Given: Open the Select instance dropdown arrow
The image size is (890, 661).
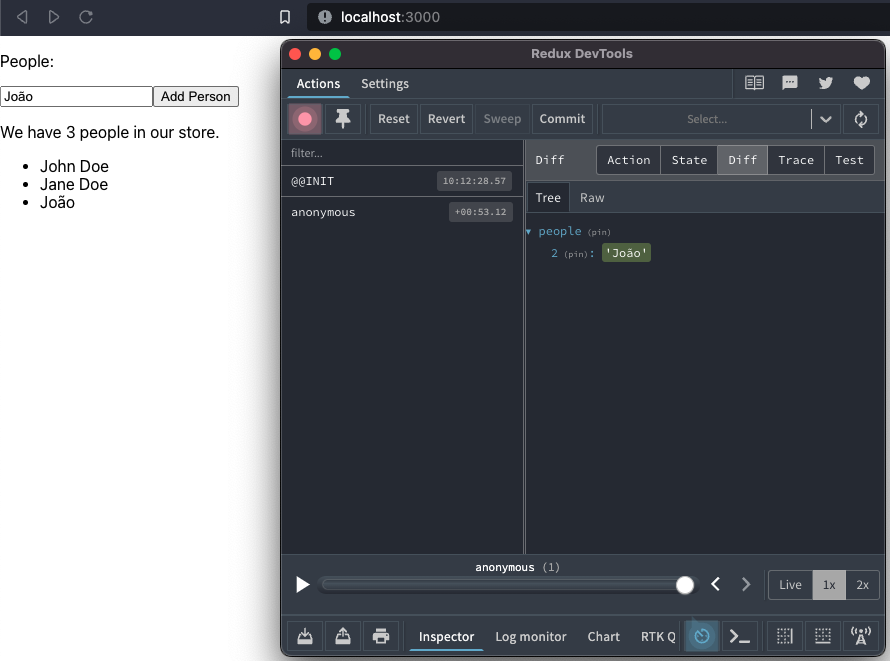Looking at the screenshot, I should click(826, 119).
